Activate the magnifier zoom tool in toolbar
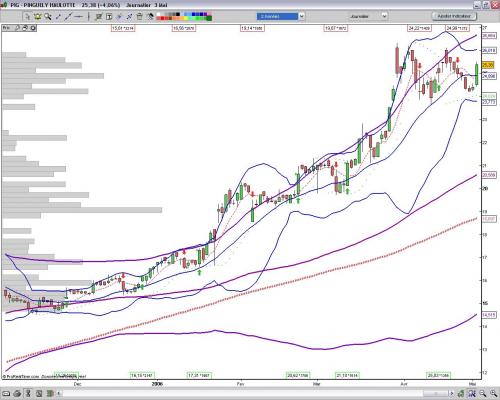The image size is (500, 400). [x=48, y=16]
